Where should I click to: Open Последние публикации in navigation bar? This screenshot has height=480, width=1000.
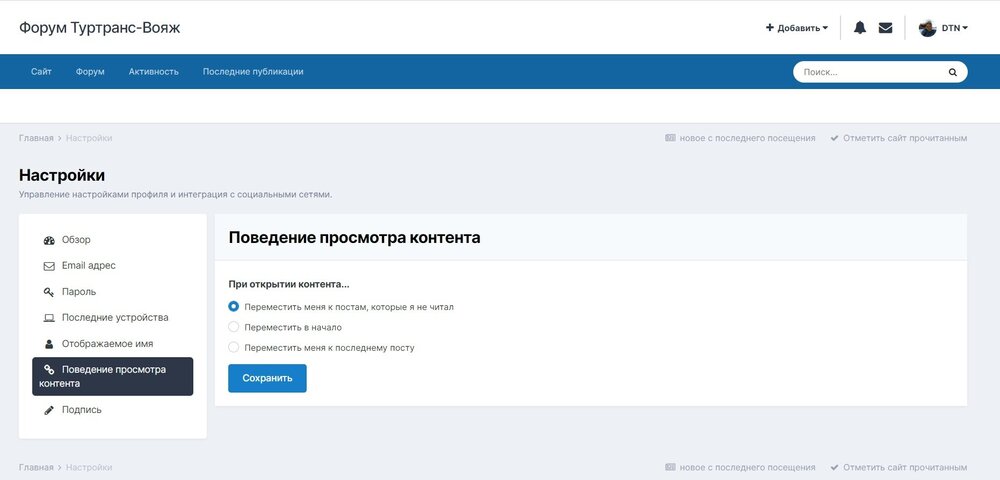pyautogui.click(x=253, y=71)
